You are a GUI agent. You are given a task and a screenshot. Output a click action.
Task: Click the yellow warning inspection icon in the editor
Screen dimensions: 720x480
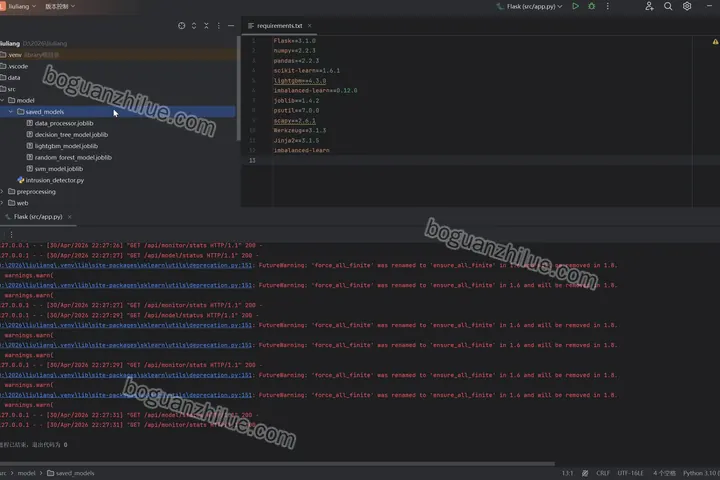[x=715, y=42]
